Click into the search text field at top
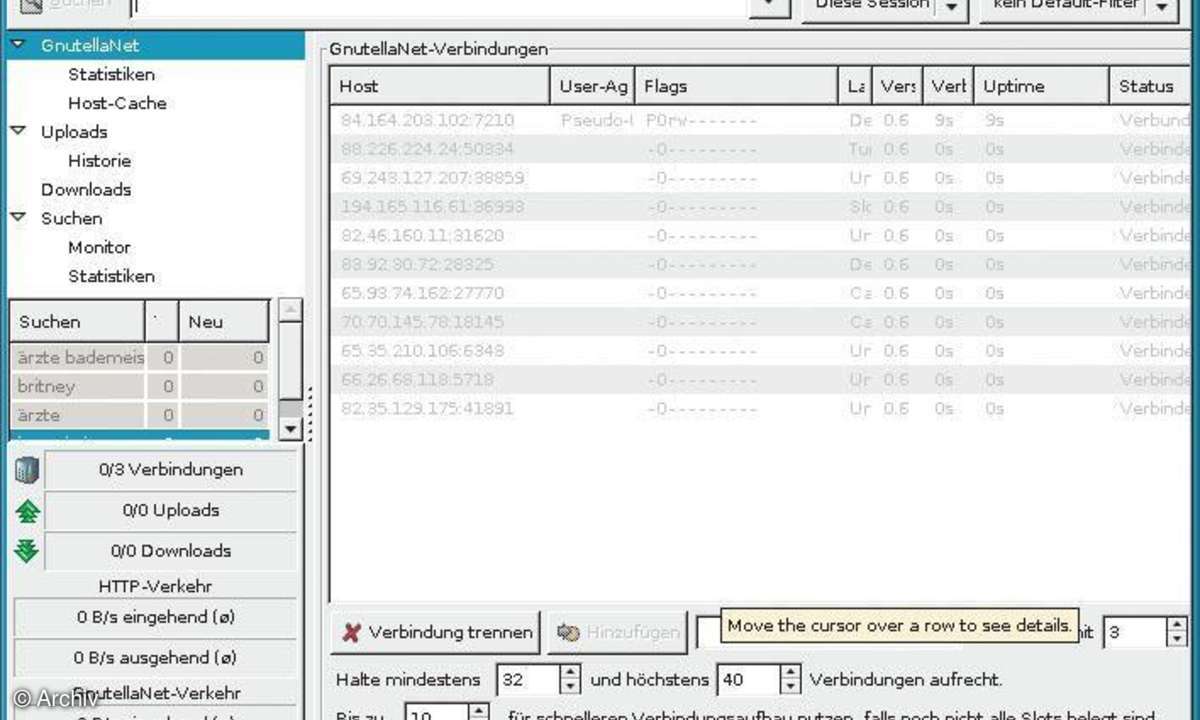The height and width of the screenshot is (720, 1200). coord(440,6)
